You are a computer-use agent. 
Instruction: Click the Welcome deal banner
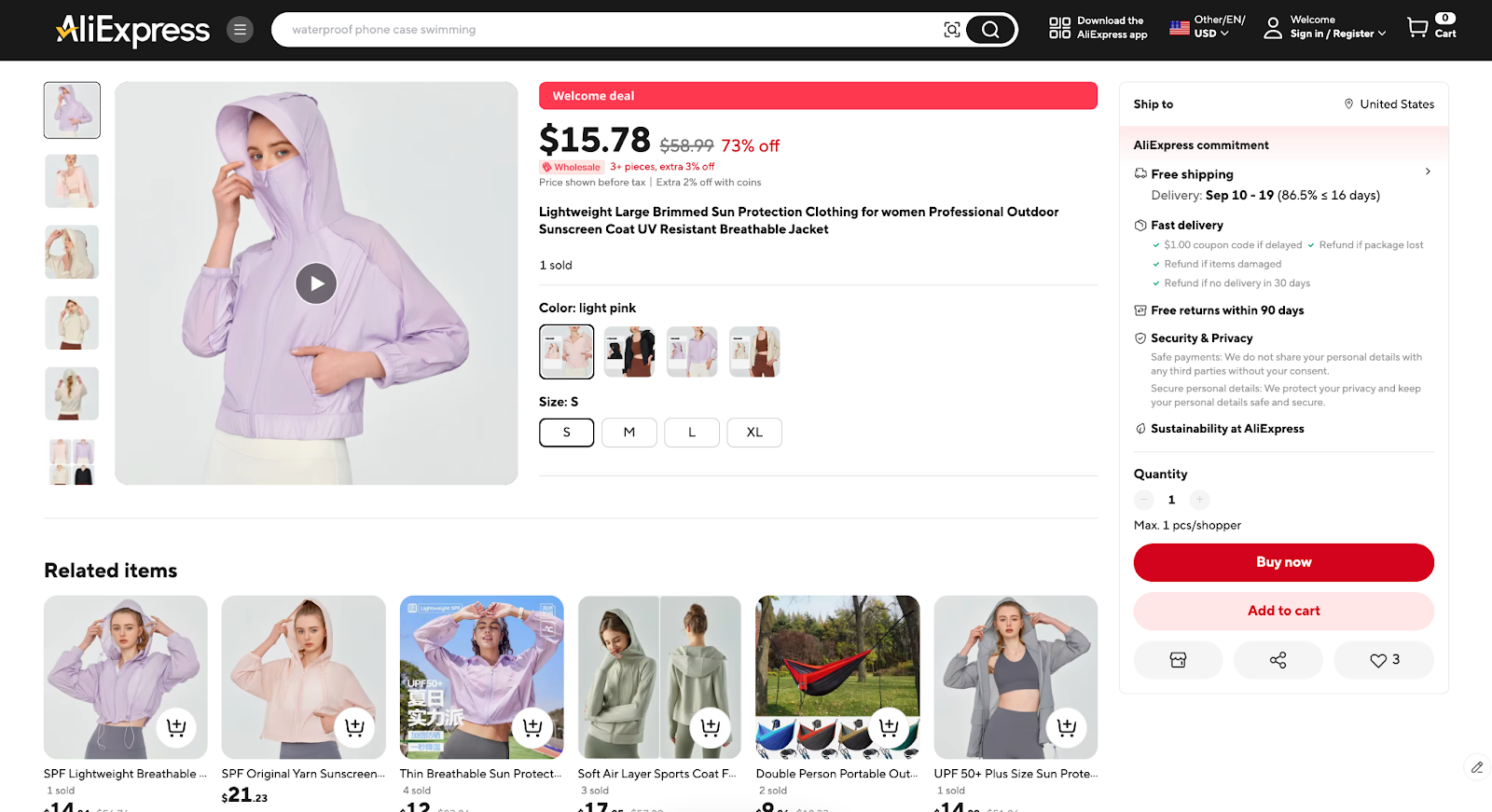pos(818,96)
